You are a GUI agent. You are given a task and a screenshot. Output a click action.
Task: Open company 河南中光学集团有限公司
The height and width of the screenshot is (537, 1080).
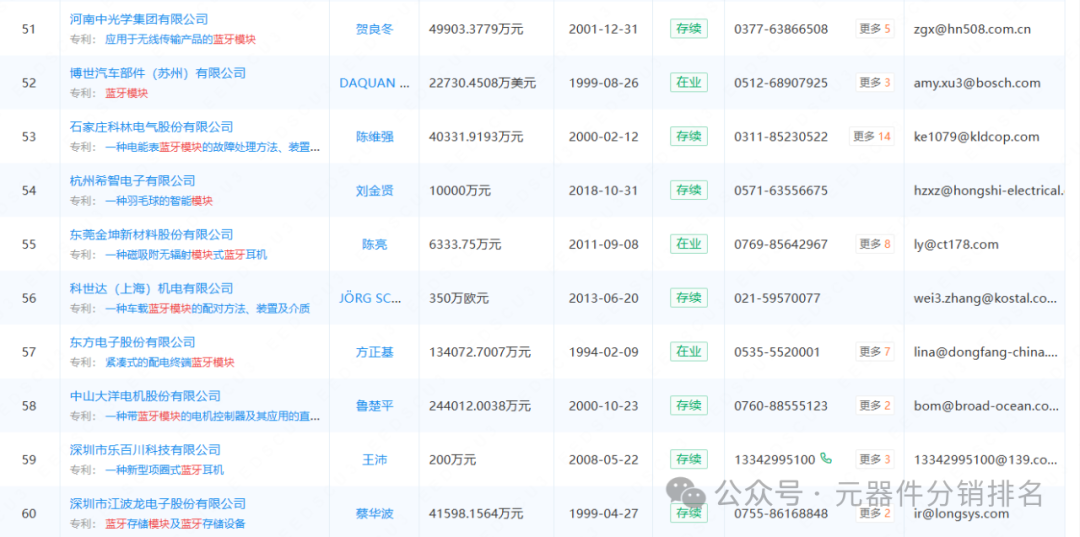[x=139, y=19]
